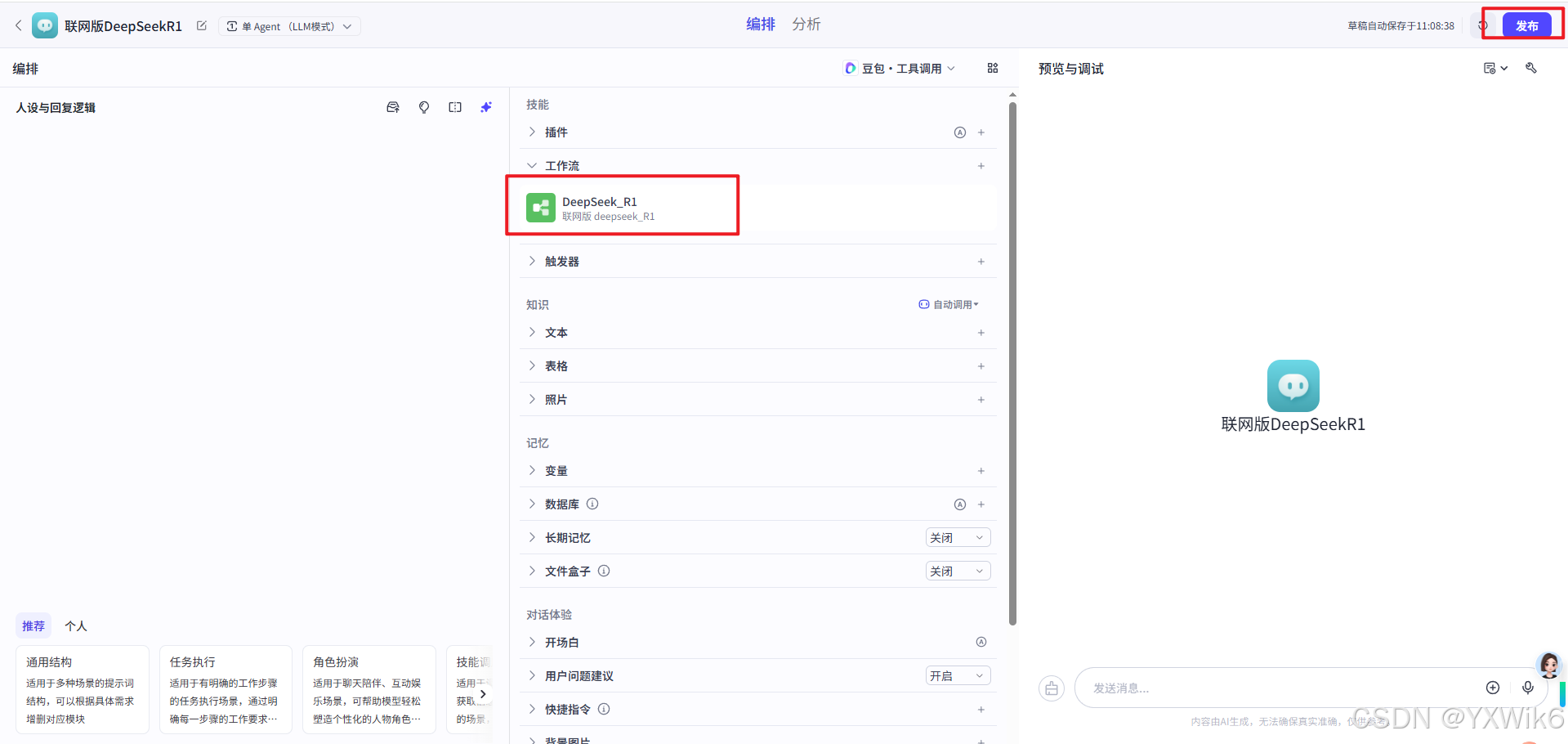This screenshot has height=744, width=1568.
Task: Click the edit bot name pencil icon
Action: (202, 26)
